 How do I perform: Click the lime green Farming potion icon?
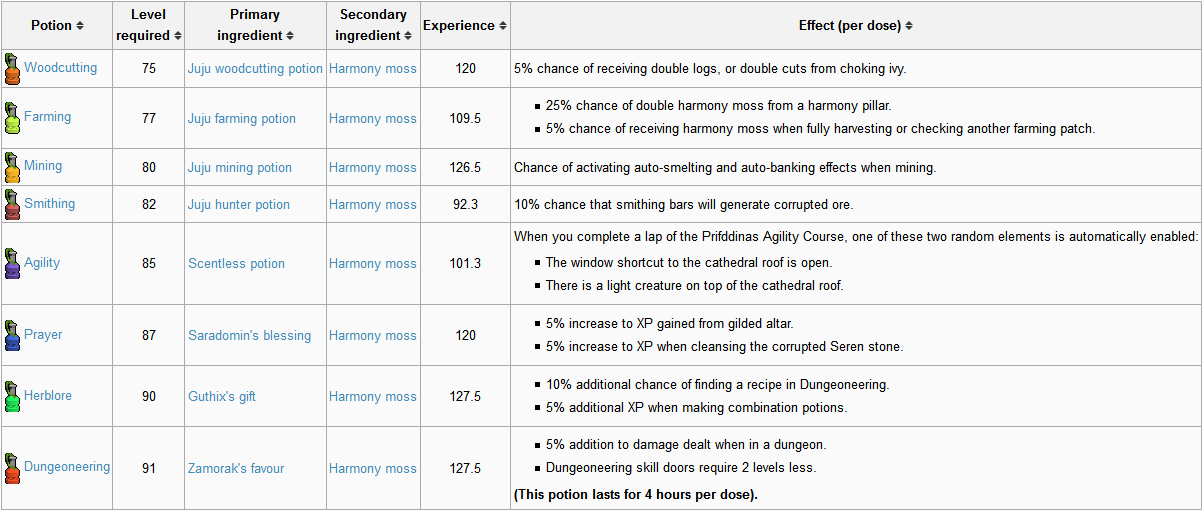12,117
